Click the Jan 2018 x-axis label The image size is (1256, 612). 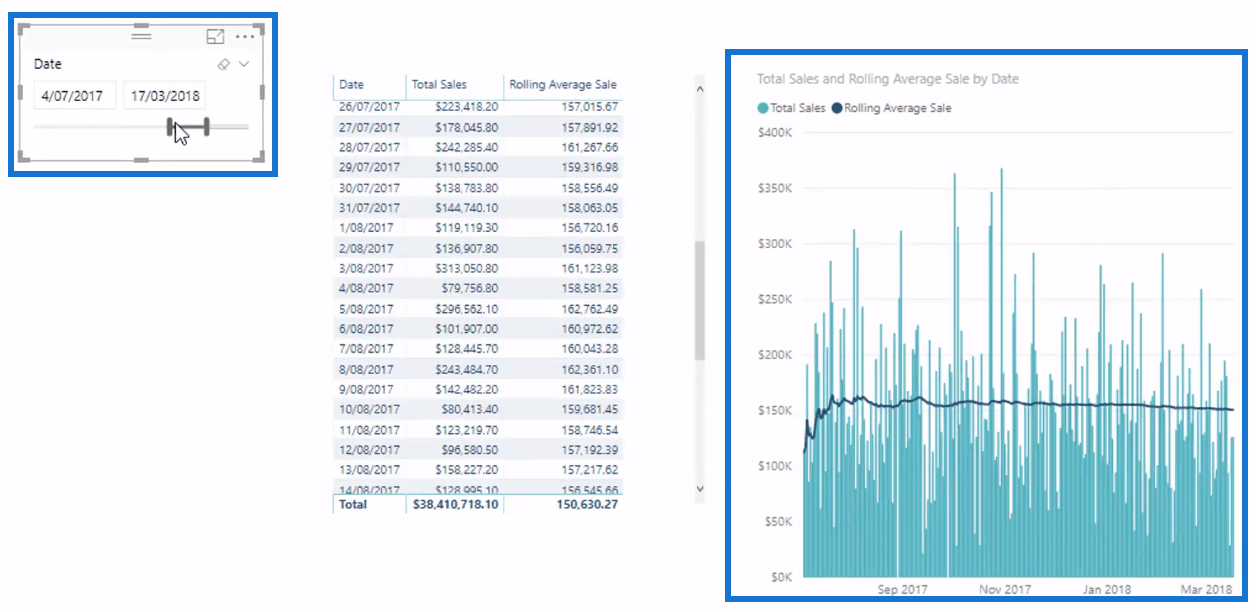point(1108,590)
